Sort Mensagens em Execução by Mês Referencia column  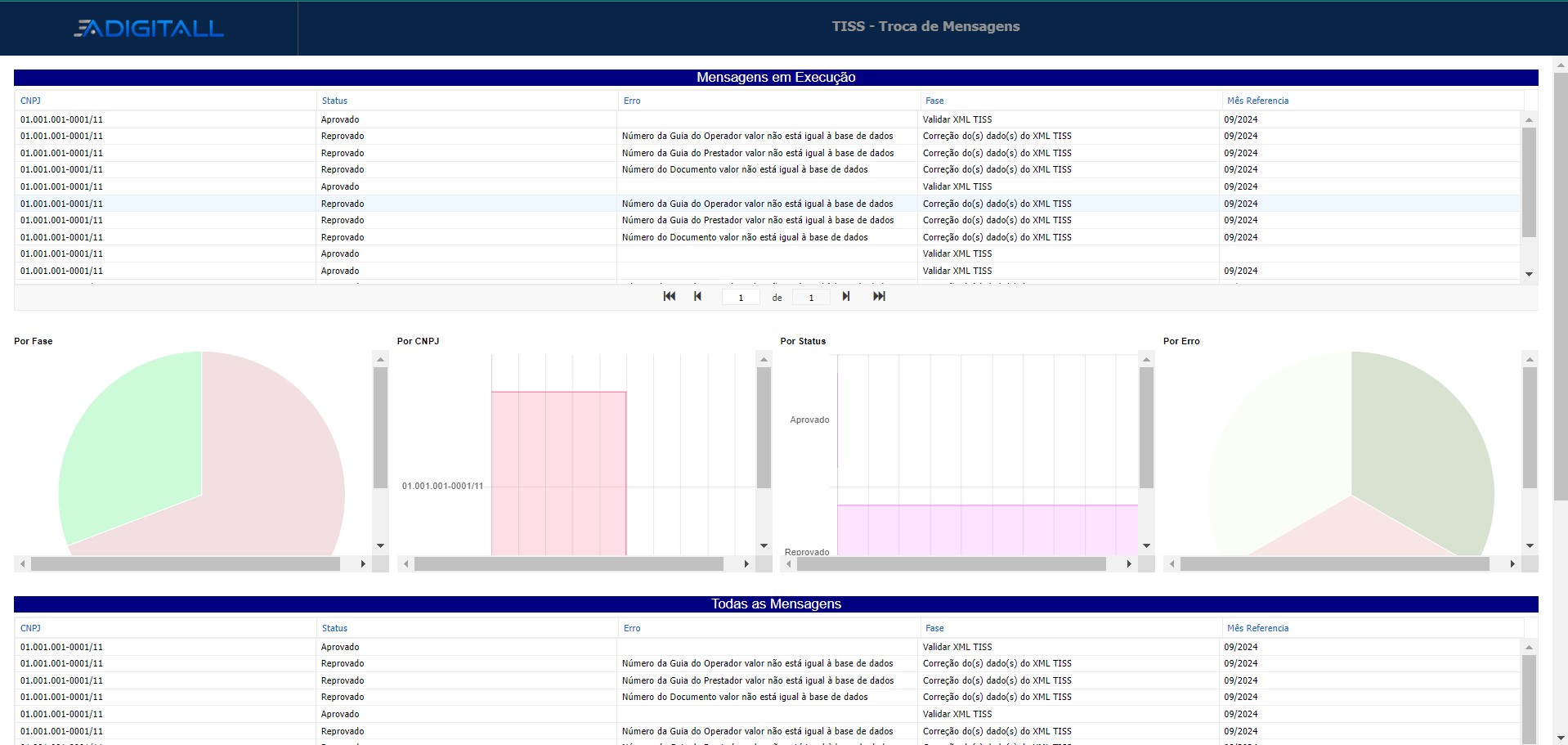click(x=1257, y=101)
